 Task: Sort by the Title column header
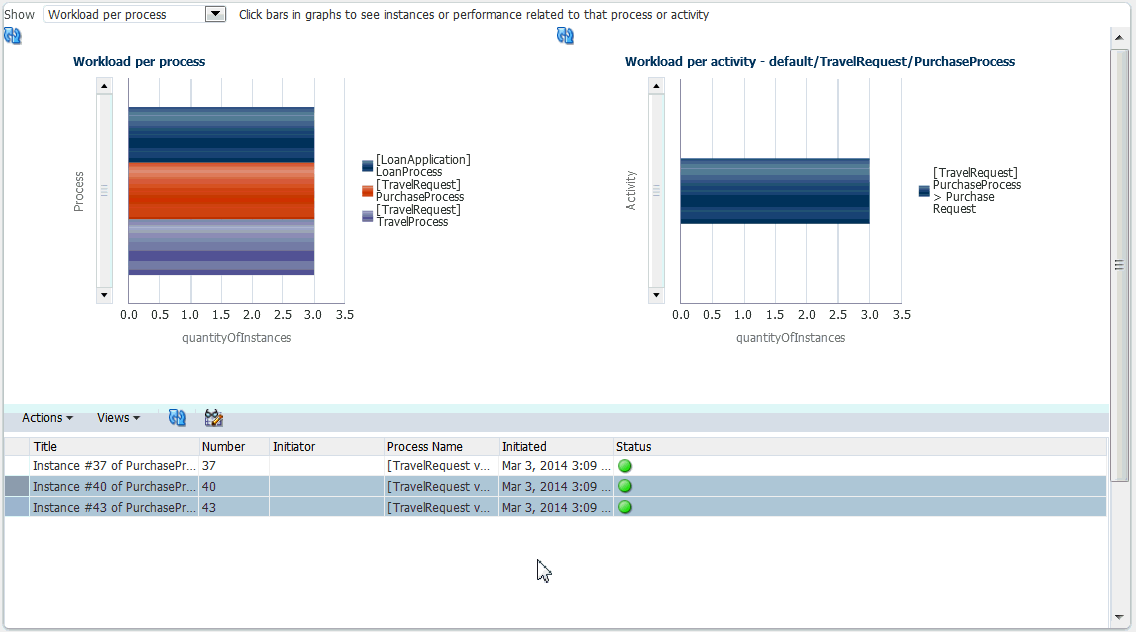tap(114, 446)
